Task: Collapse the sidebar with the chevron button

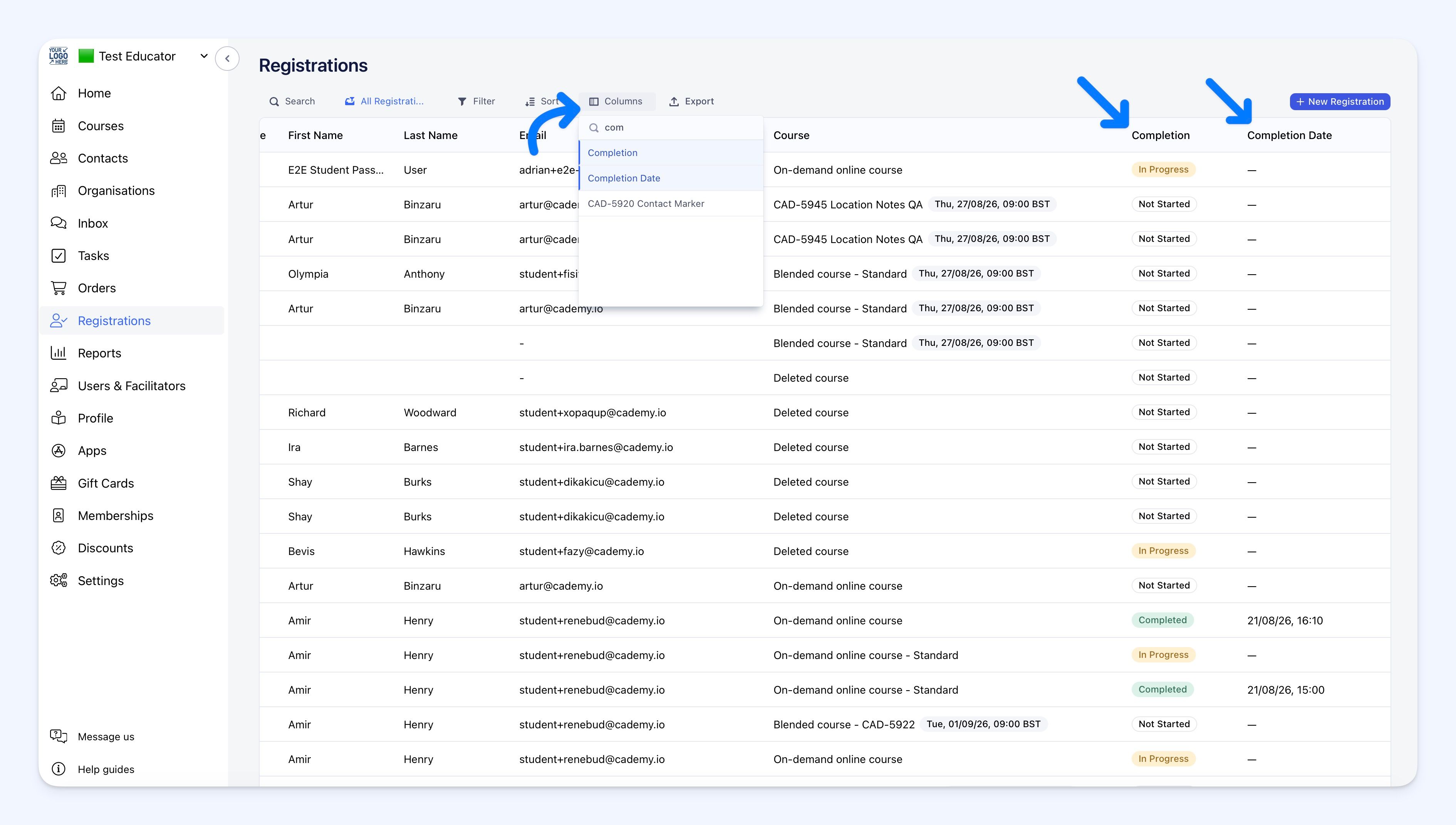Action: point(227,59)
